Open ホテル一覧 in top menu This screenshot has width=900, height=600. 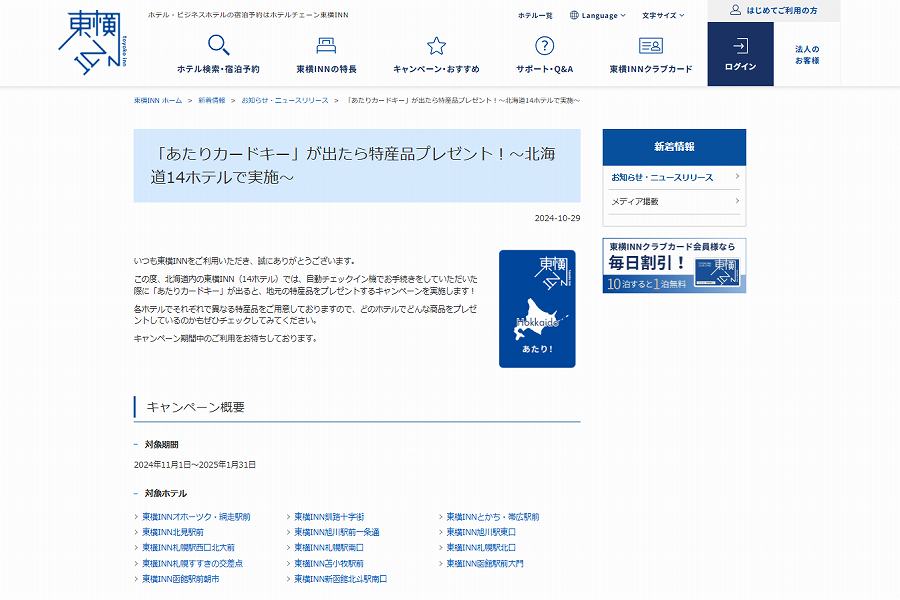coord(535,16)
